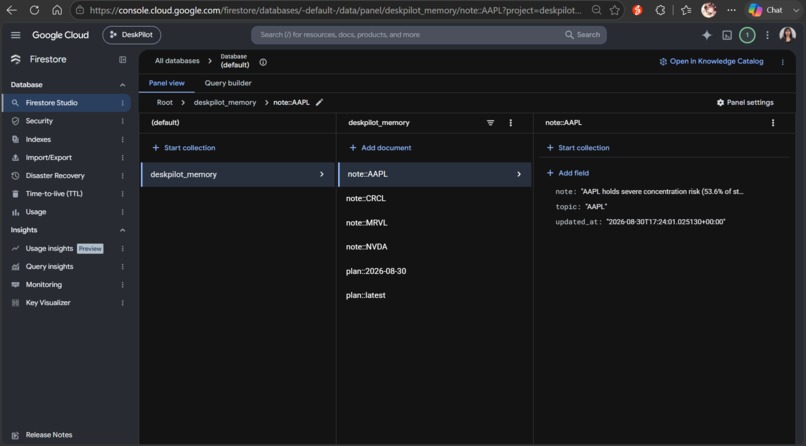Filter deskpilot_memory documents with filter icon
Viewport: 806px width, 446px height.
[490, 123]
